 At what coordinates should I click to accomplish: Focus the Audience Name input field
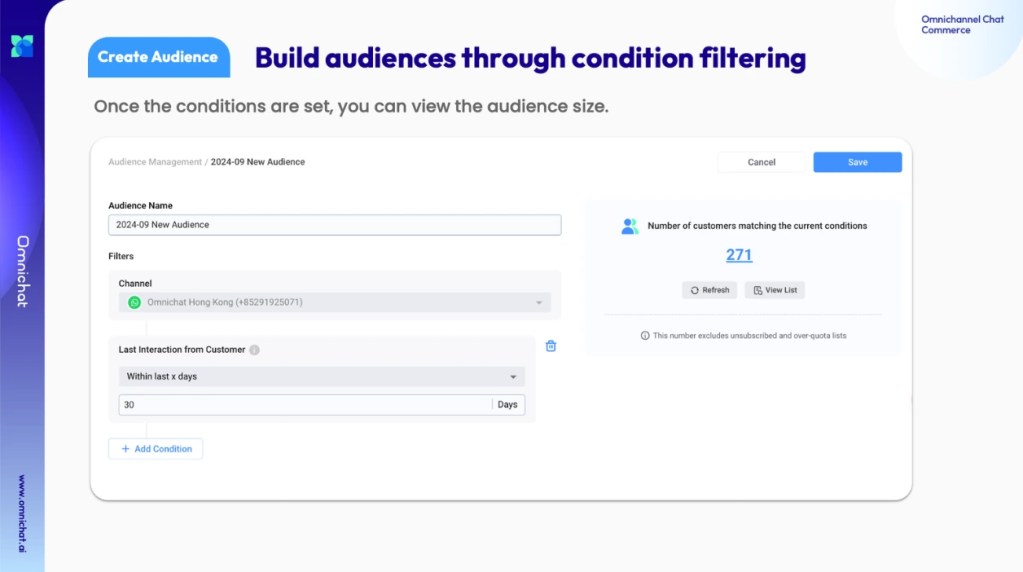pyautogui.click(x=335, y=225)
